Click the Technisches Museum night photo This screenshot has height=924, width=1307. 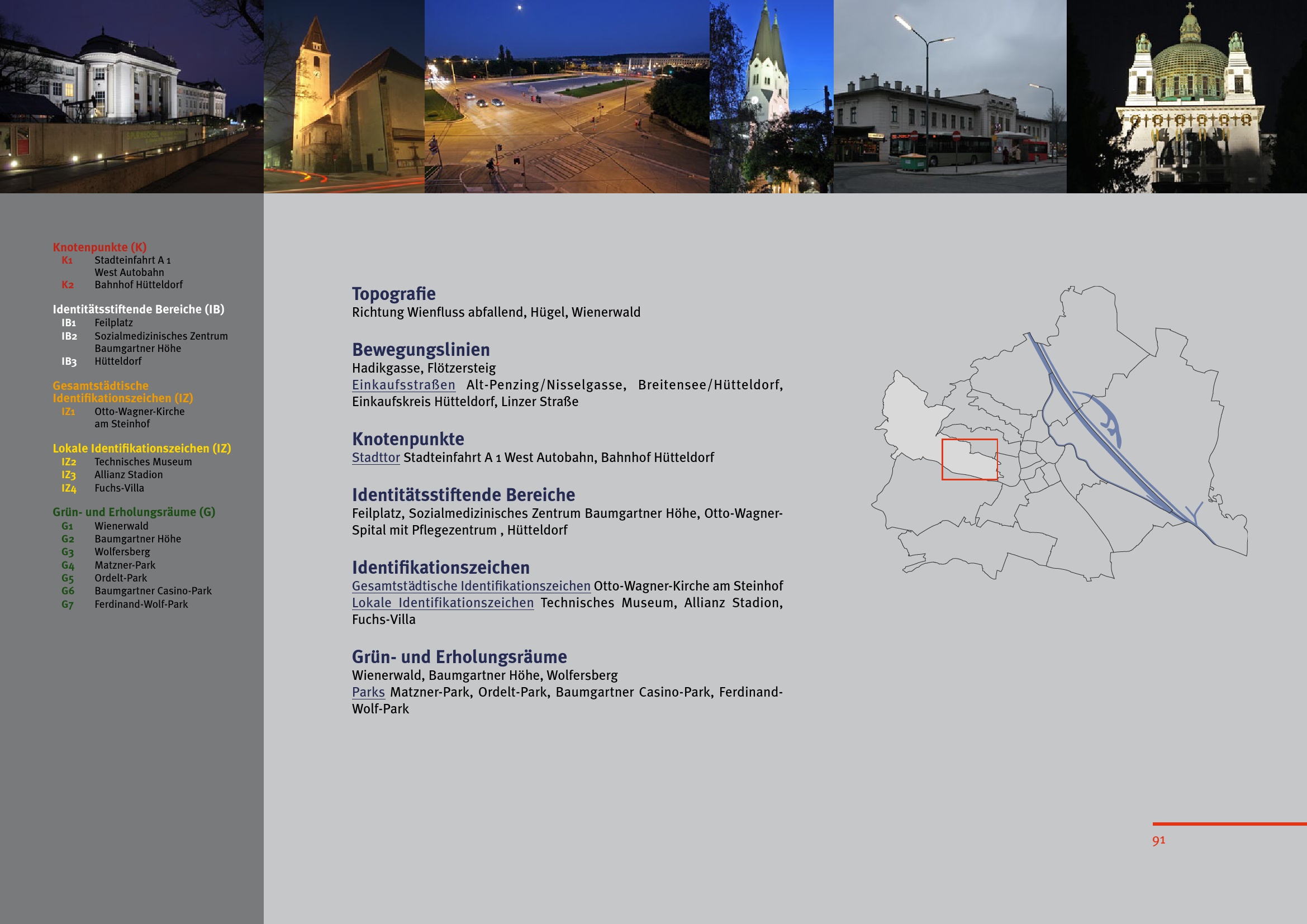pyautogui.click(x=131, y=97)
